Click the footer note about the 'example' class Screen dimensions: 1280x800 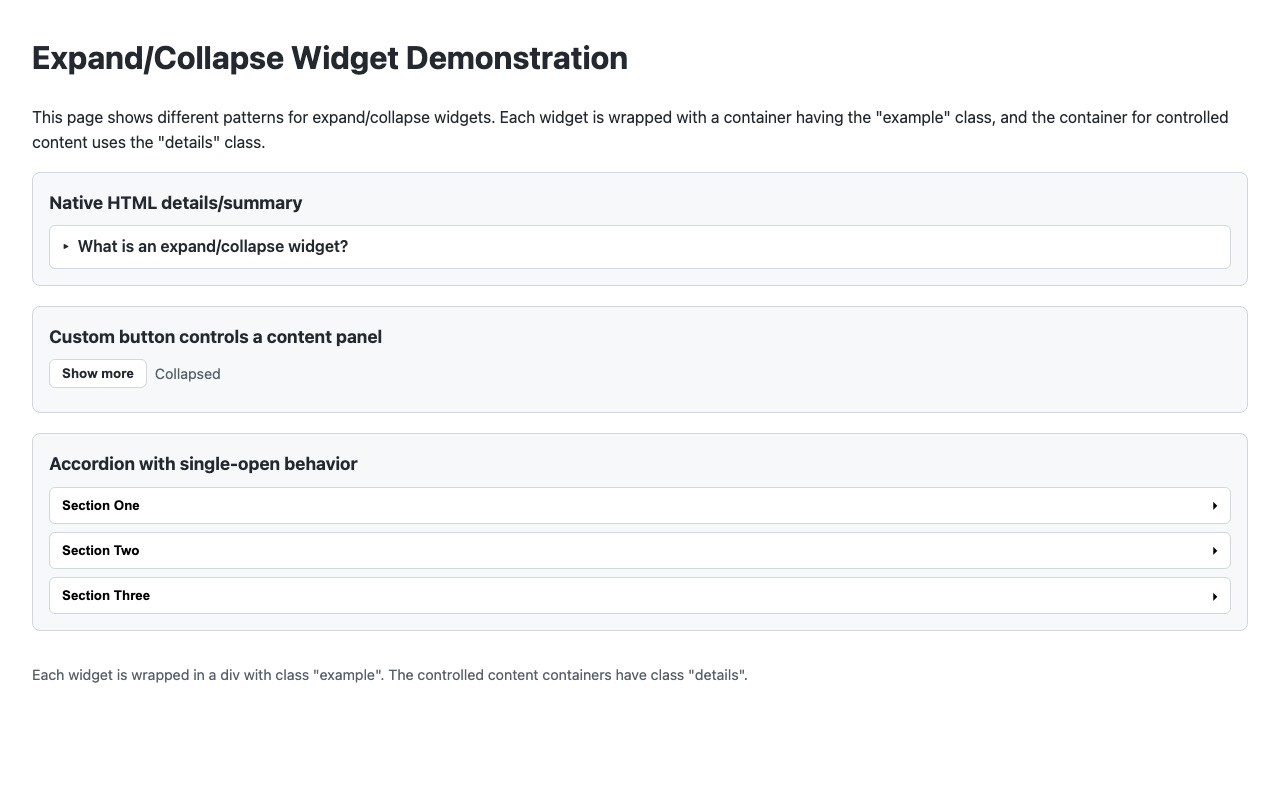pos(390,675)
